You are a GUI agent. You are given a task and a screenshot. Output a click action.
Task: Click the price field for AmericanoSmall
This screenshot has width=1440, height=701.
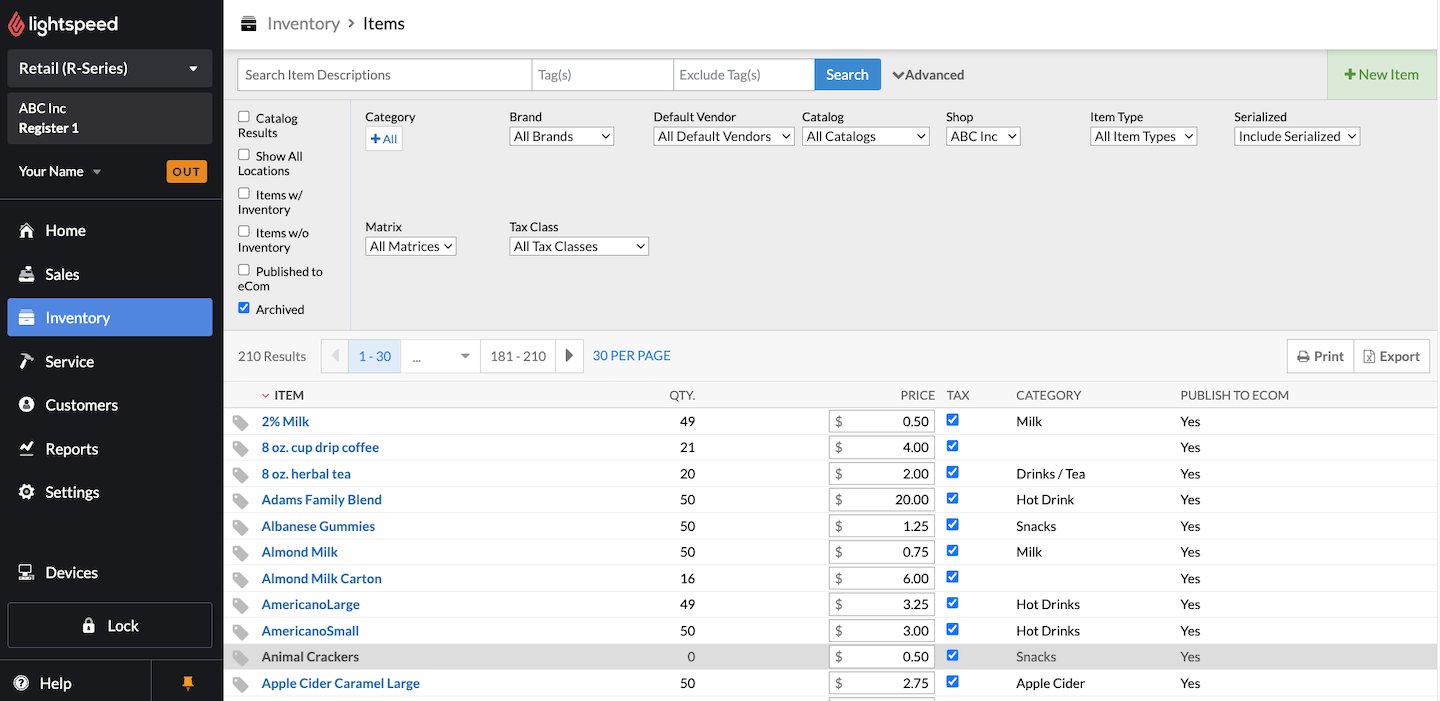(x=882, y=631)
